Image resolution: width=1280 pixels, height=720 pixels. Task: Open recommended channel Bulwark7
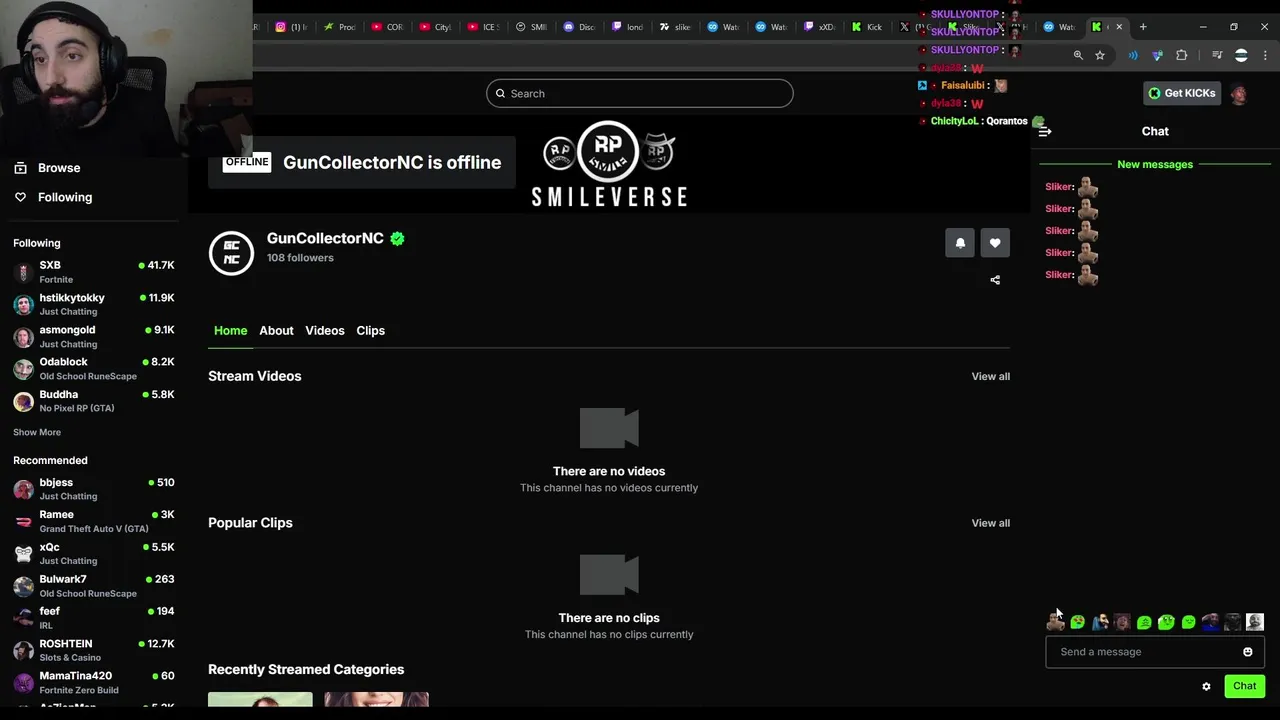tap(94, 585)
